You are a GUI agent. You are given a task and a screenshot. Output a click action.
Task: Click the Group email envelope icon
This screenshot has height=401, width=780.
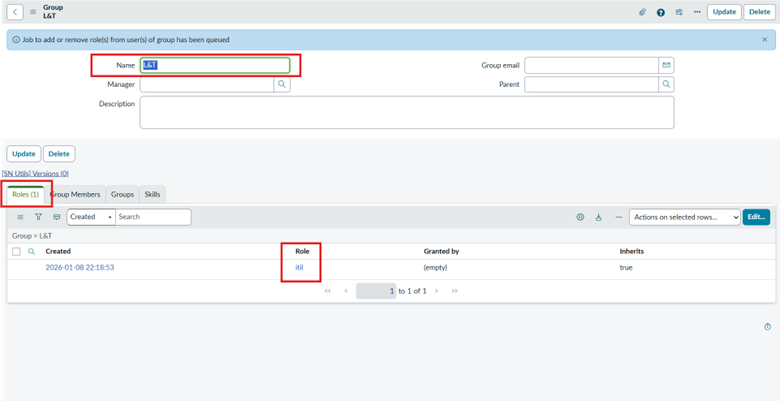click(x=666, y=65)
